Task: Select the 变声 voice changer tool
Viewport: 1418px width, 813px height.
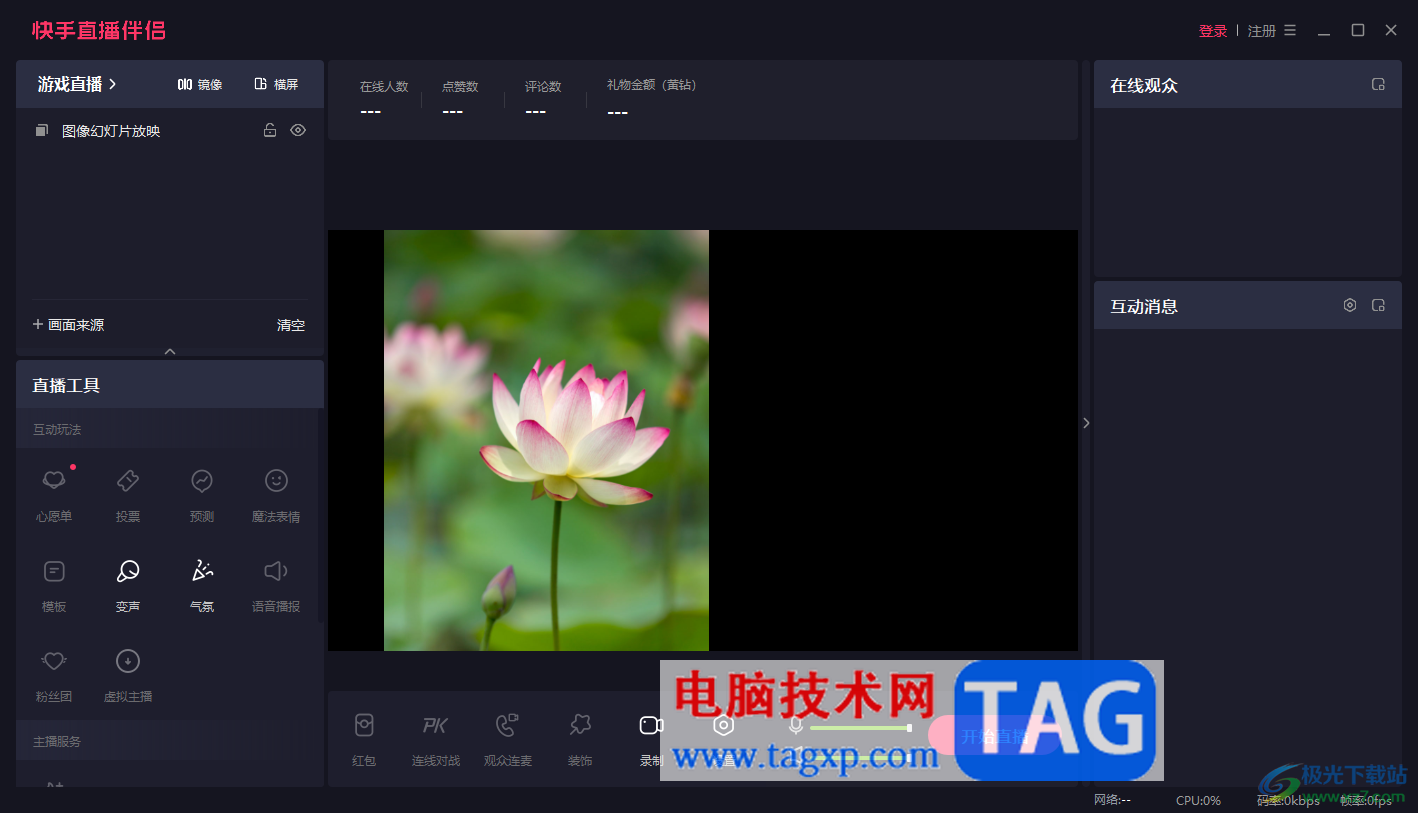Action: (128, 584)
